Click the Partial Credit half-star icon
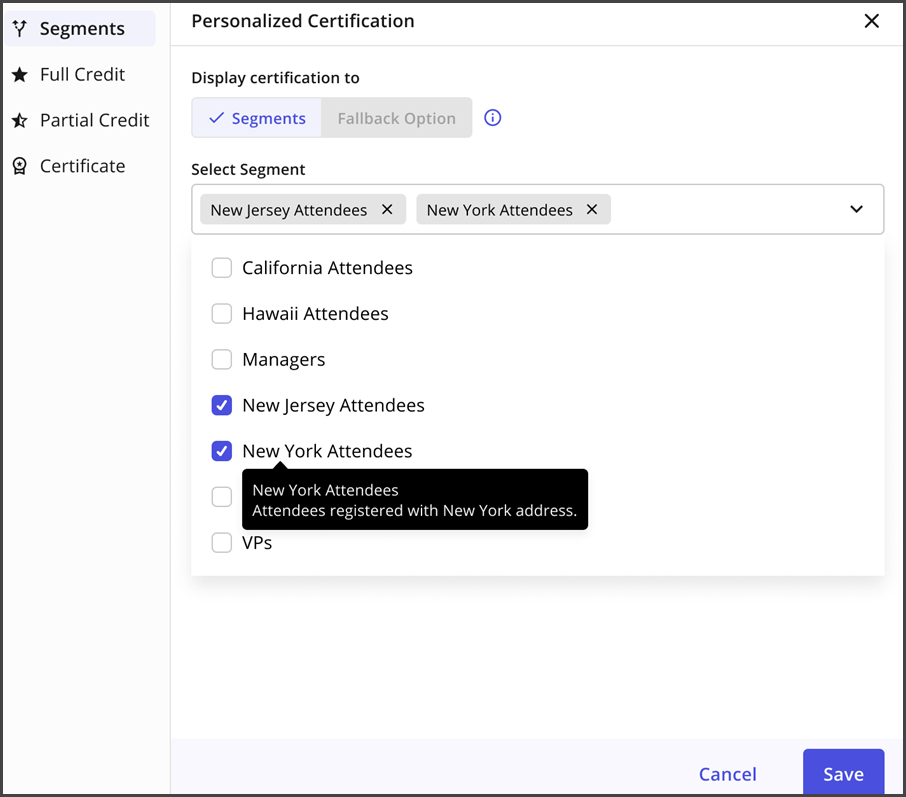 [20, 120]
